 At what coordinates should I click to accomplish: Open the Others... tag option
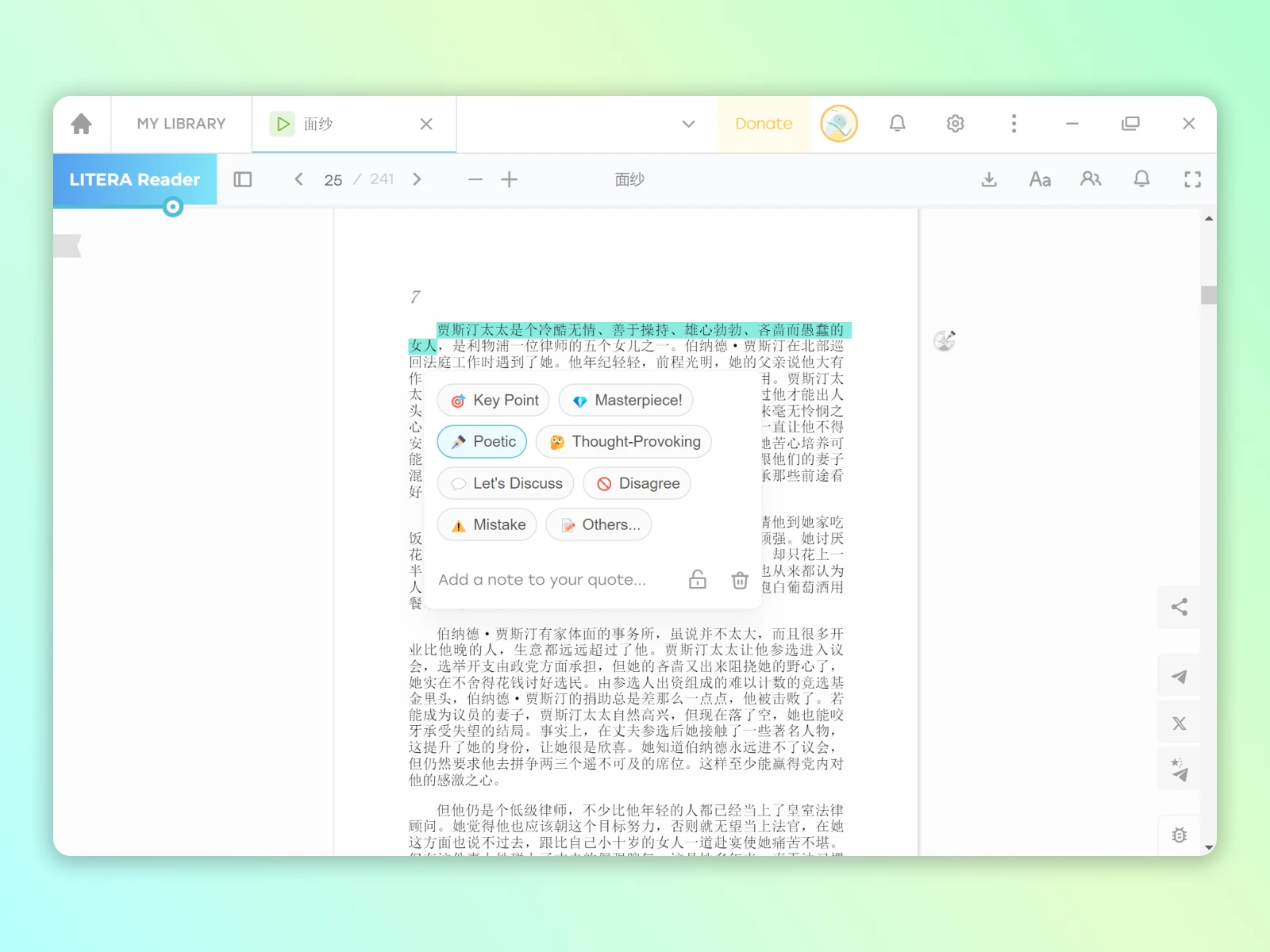(599, 525)
